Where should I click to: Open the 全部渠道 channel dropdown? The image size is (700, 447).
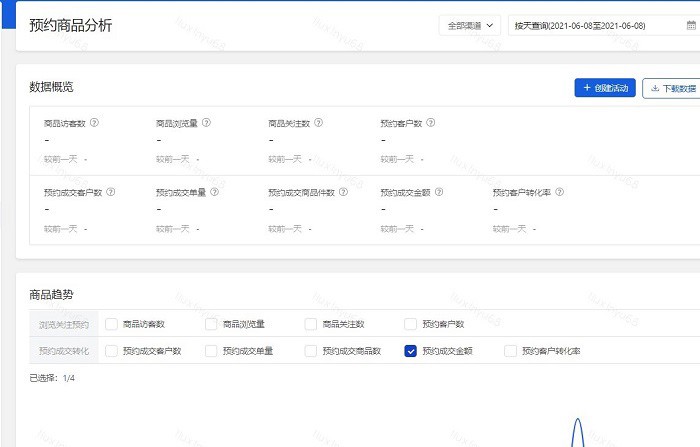click(470, 25)
